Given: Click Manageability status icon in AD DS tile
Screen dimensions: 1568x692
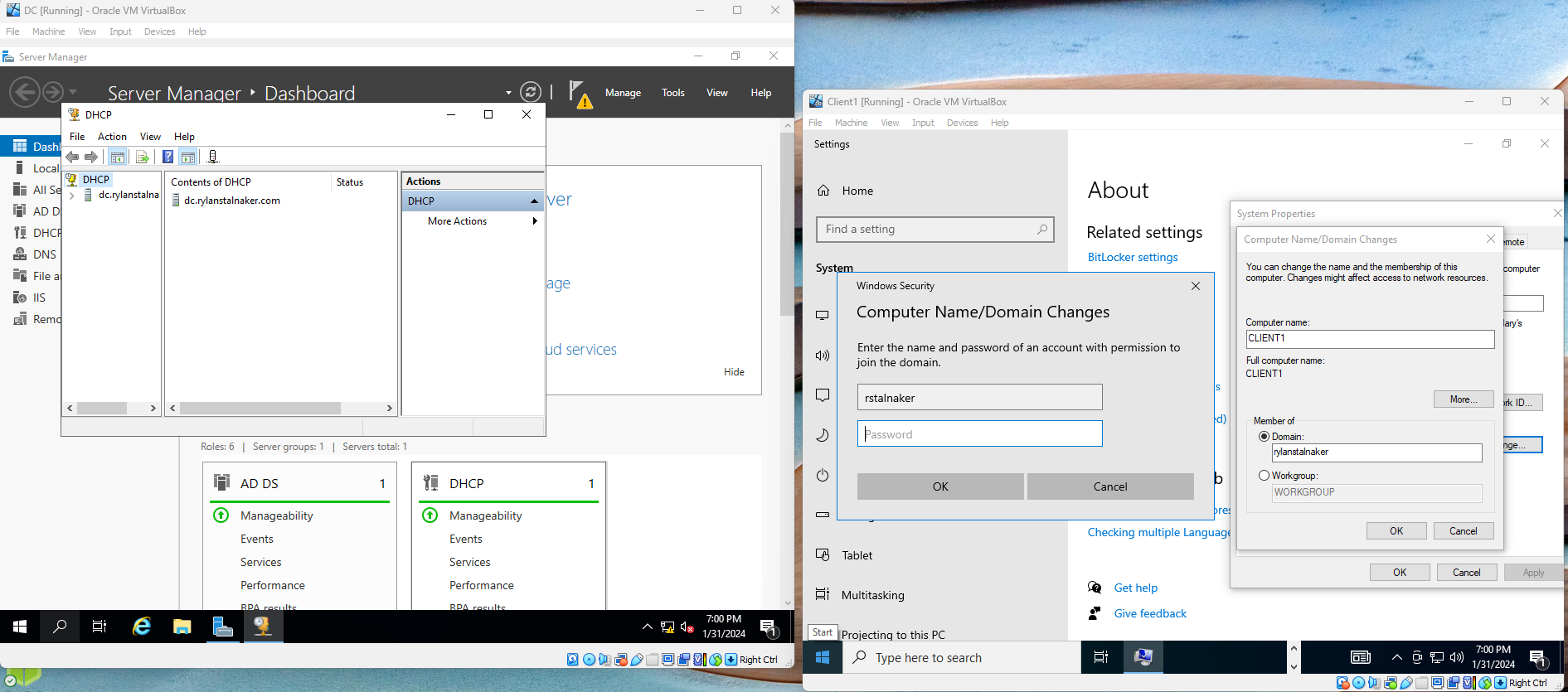Looking at the screenshot, I should point(221,515).
